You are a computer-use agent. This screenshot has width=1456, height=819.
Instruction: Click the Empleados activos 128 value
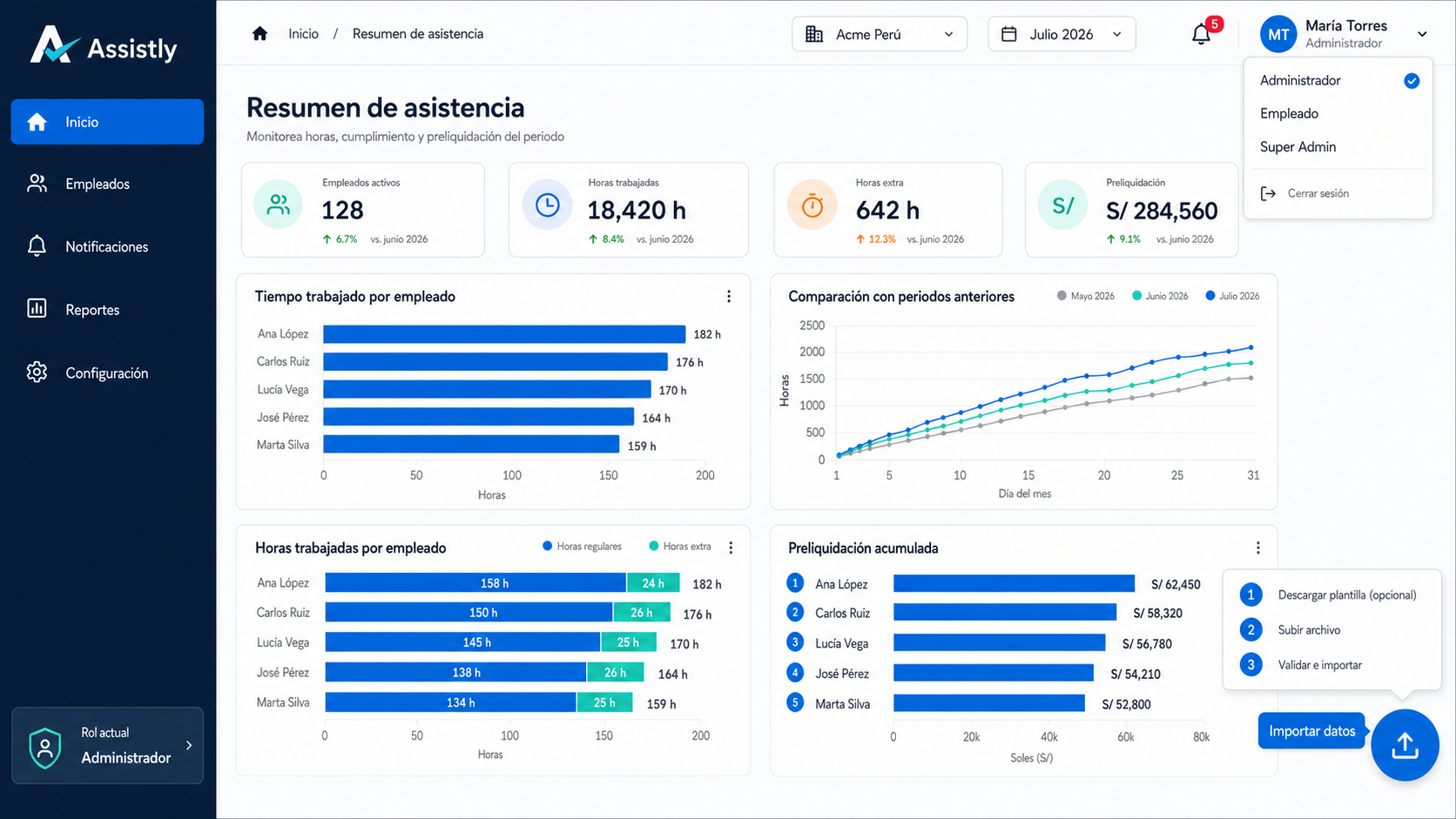342,211
